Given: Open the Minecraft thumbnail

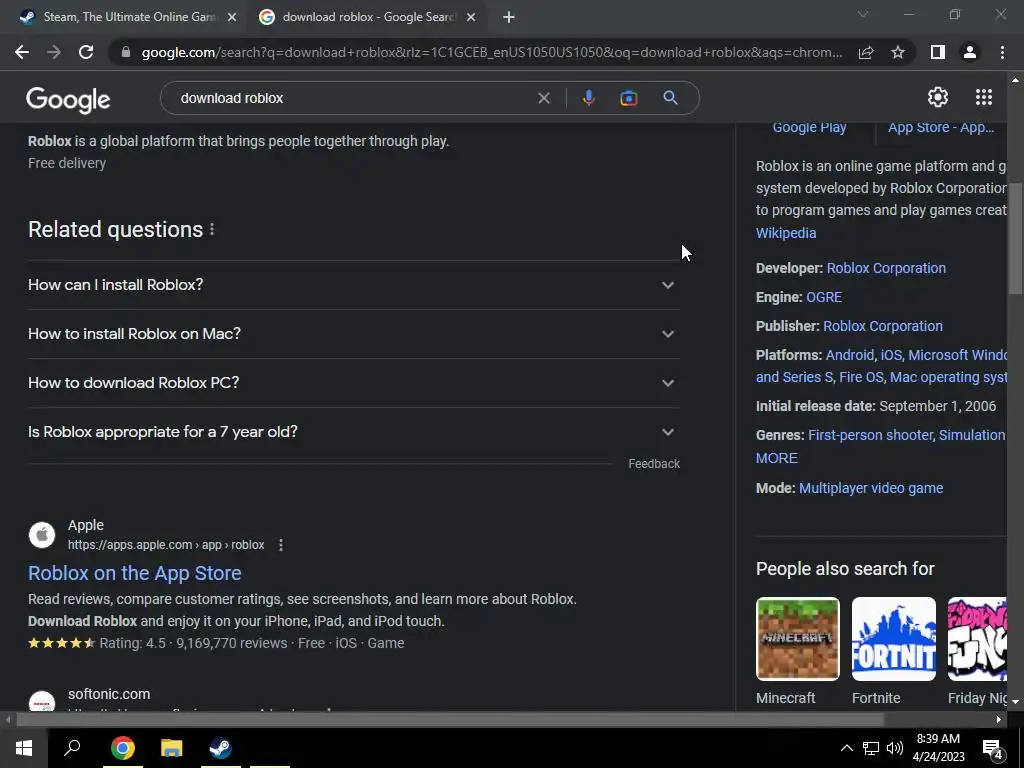Looking at the screenshot, I should coord(797,639).
